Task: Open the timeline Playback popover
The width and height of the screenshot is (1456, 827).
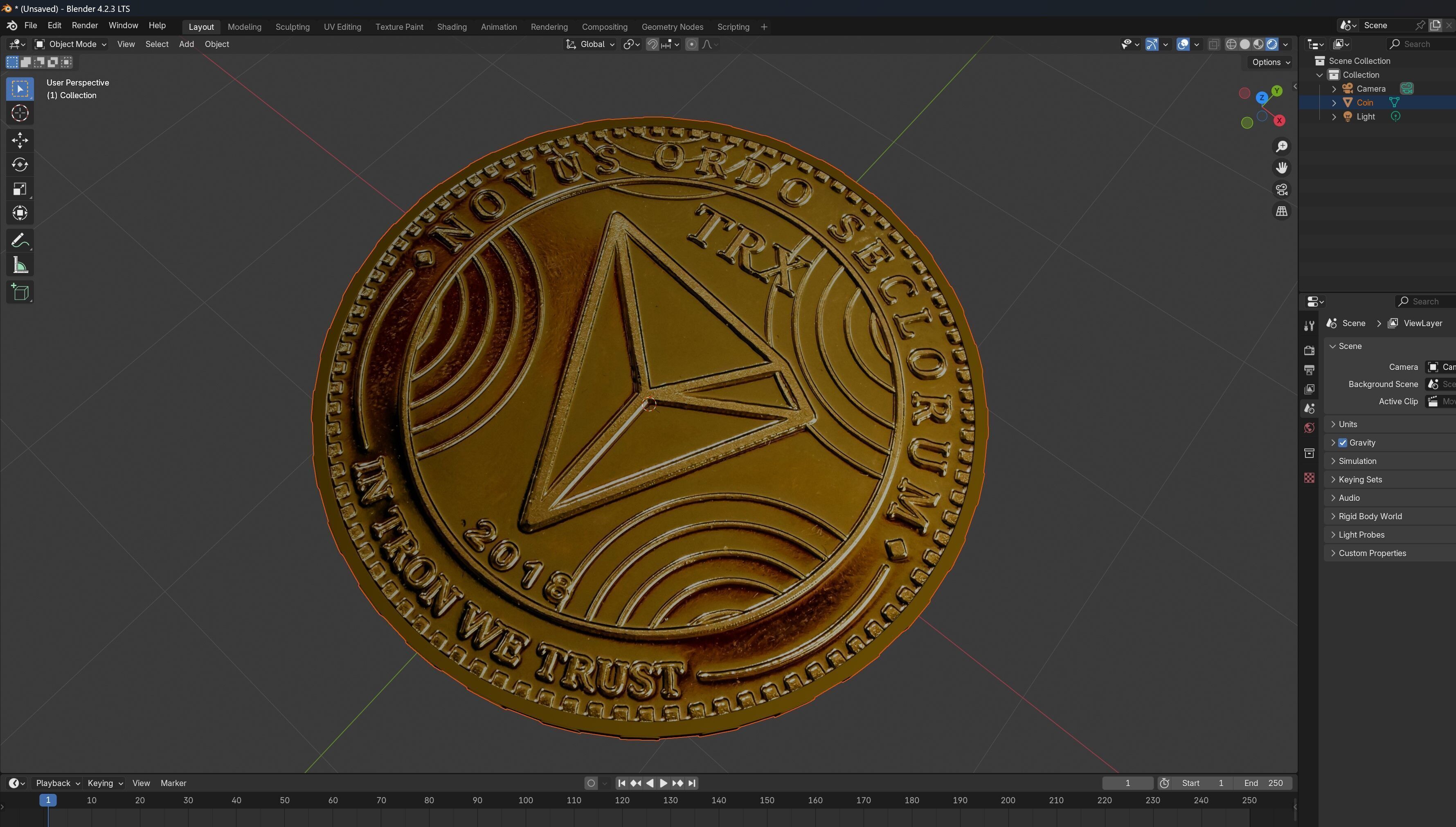Action: [57, 783]
